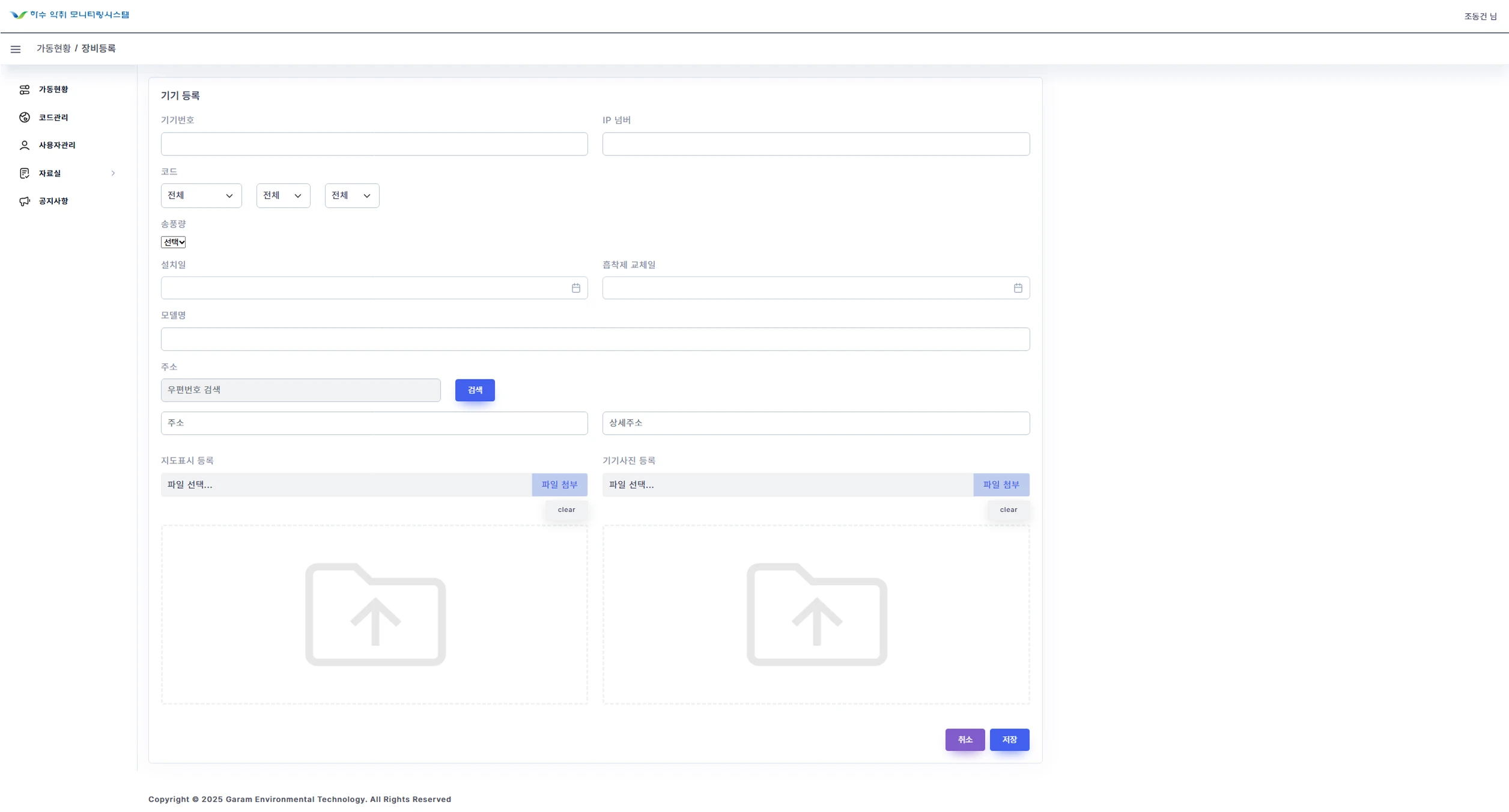Click the 지도표시 upload folder placeholder
Viewport: 1509px width, 812px height.
(375, 614)
